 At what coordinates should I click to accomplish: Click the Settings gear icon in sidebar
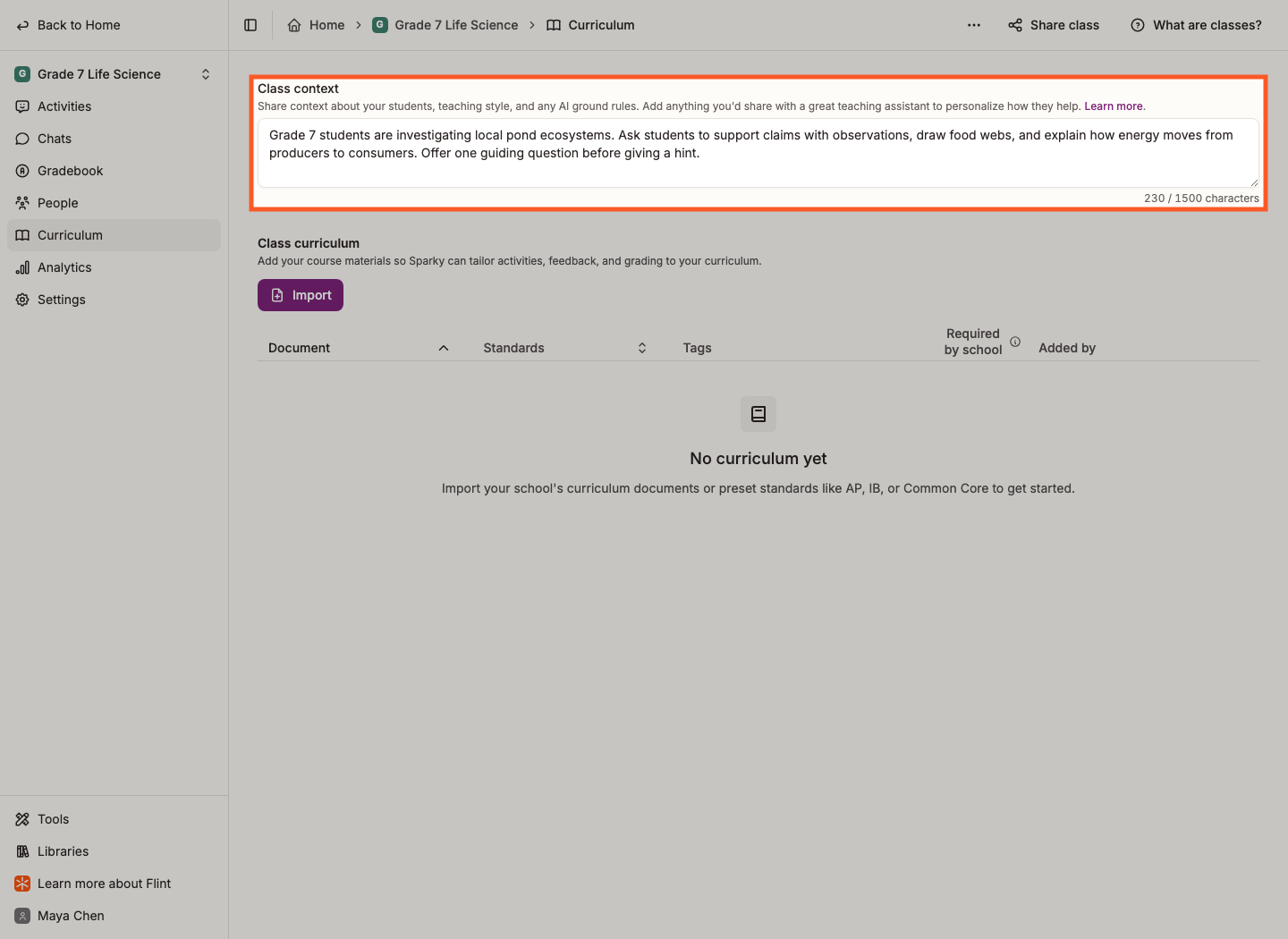(x=22, y=300)
